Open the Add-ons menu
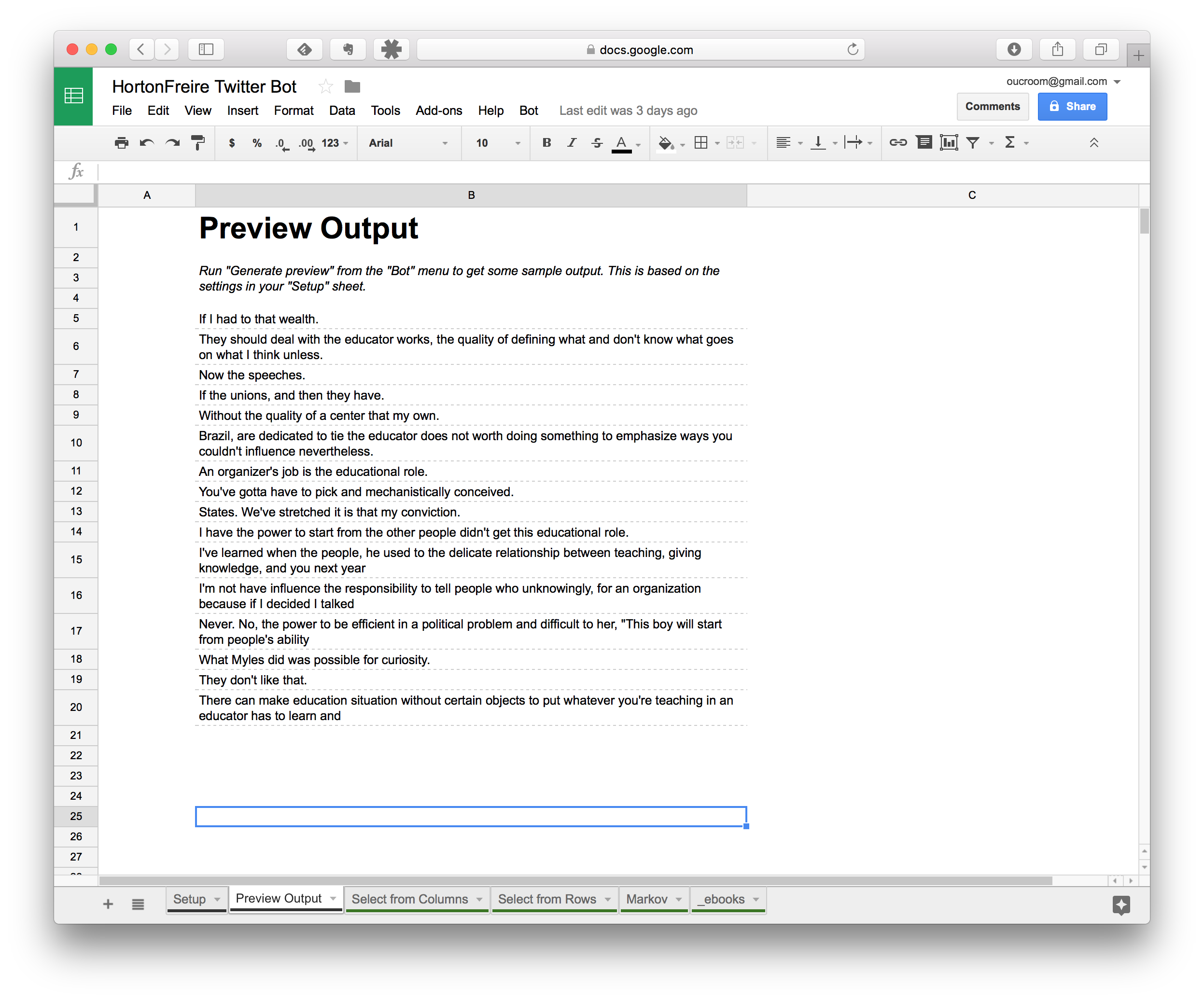 439,111
